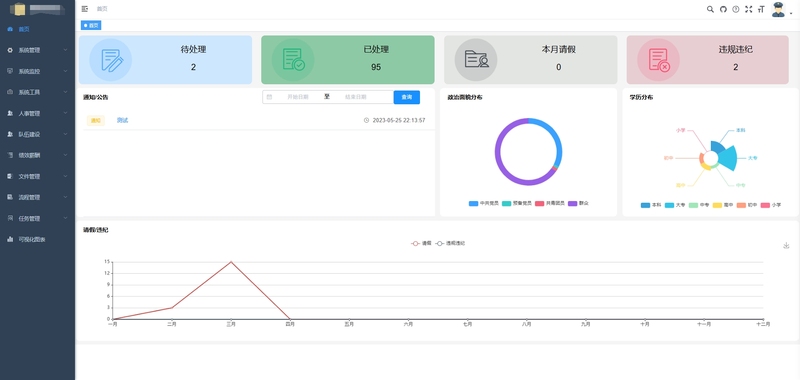Image resolution: width=800 pixels, height=380 pixels.
Task: Click the 违规违纪 rejected-document icon
Action: coord(659,60)
